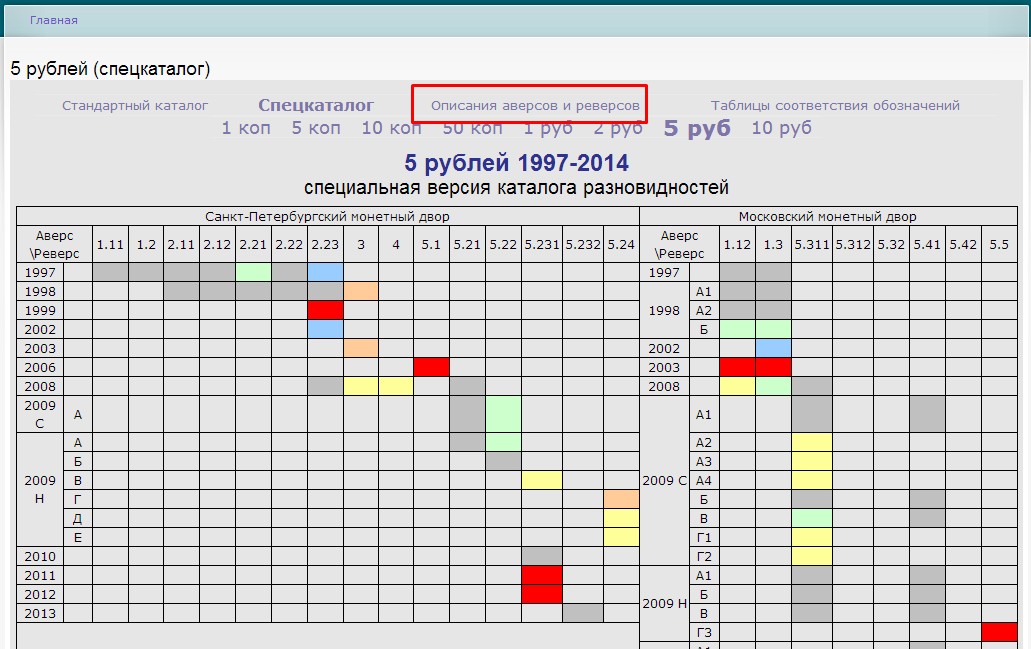Open the red 2011 cell under 5.231
The height and width of the screenshot is (649, 1031).
tap(541, 575)
